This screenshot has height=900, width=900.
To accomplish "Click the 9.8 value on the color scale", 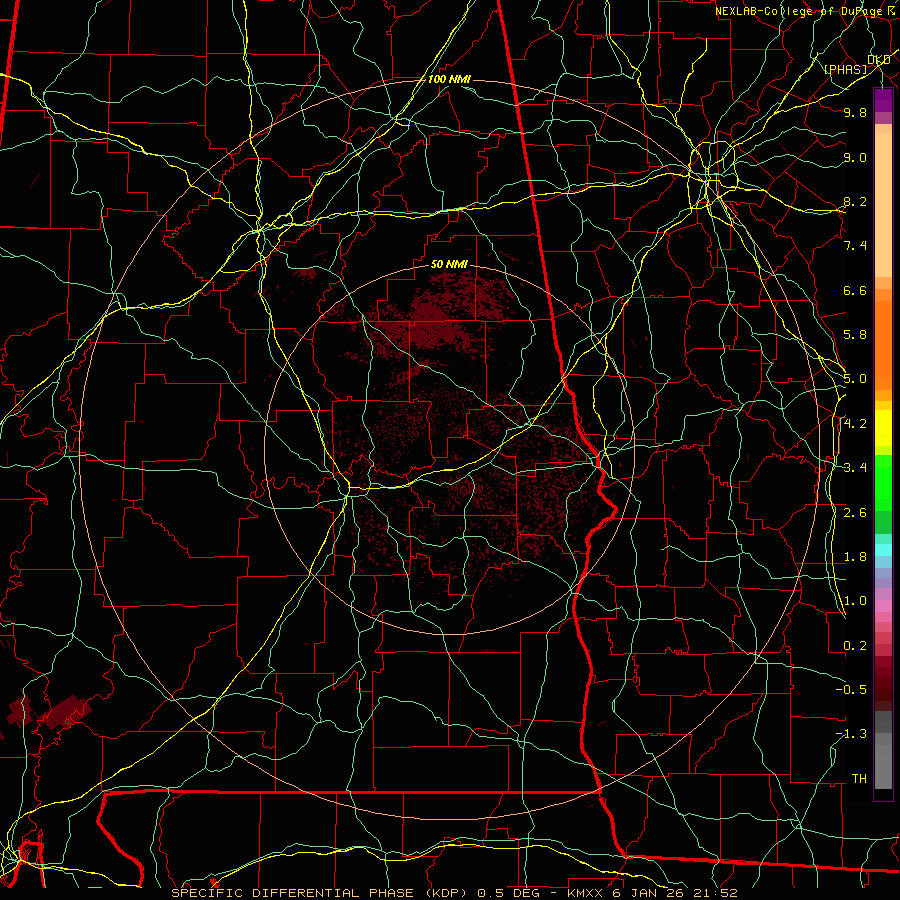I will pyautogui.click(x=855, y=113).
